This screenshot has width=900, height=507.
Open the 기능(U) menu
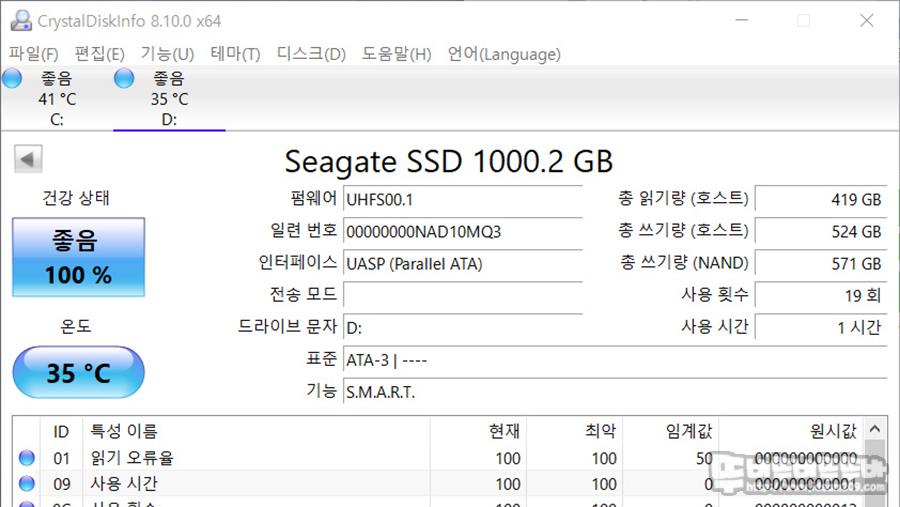pyautogui.click(x=167, y=54)
